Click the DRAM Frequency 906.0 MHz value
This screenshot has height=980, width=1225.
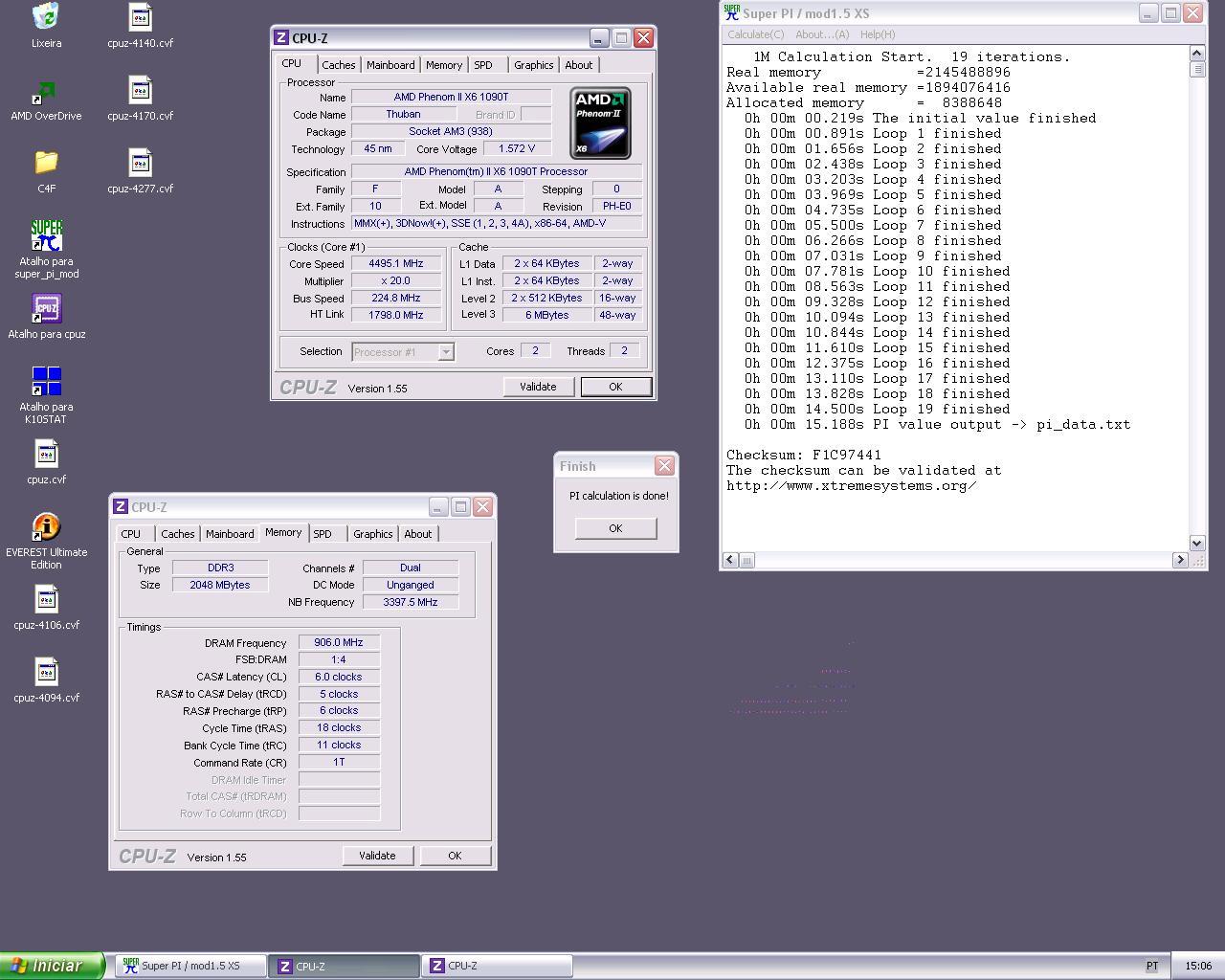point(339,642)
